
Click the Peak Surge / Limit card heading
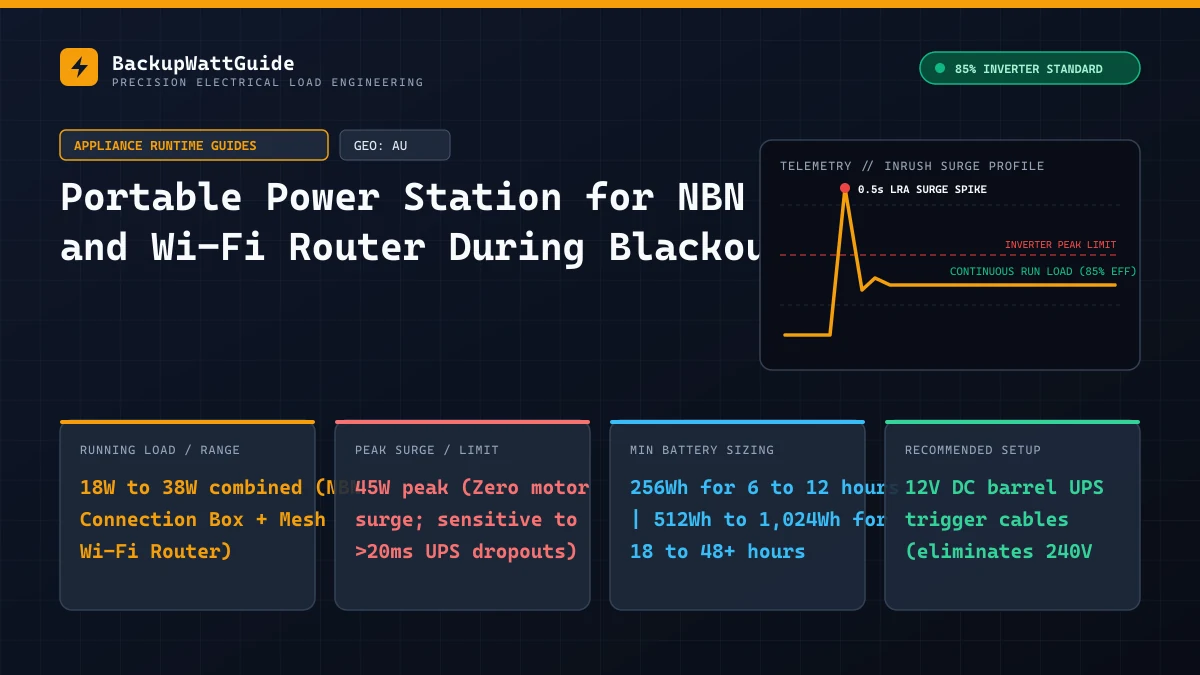pyautogui.click(x=427, y=450)
